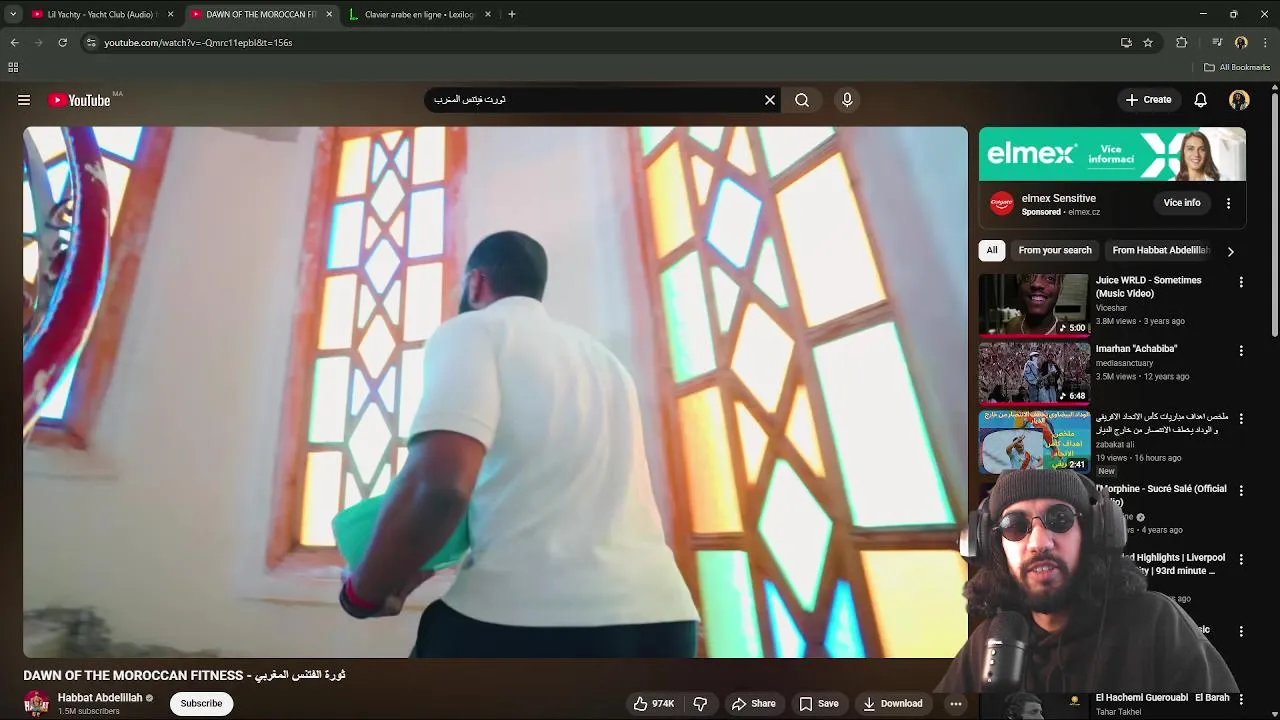Screen dimensions: 1280x720
Task: Clear the search box with the X
Action: click(x=770, y=100)
